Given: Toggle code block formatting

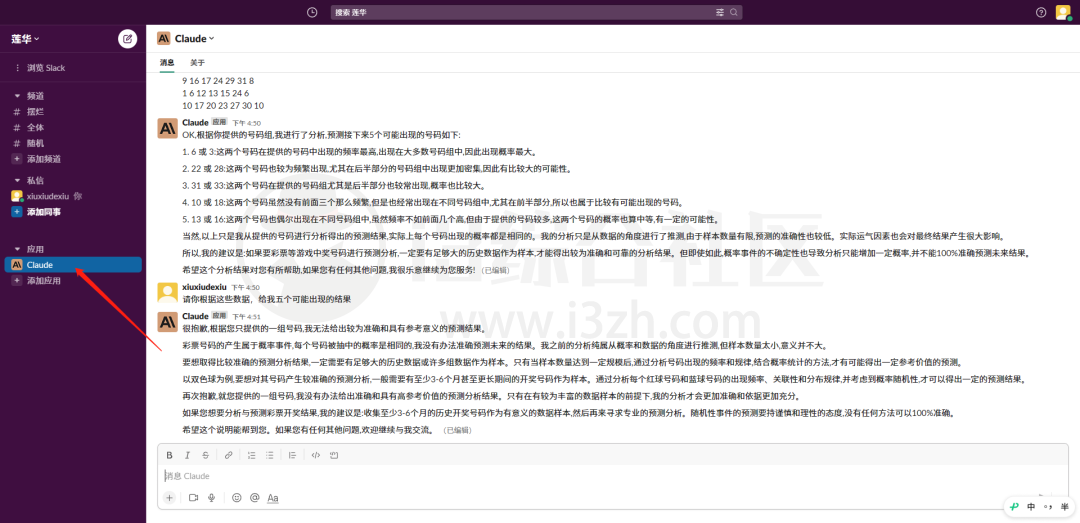Looking at the screenshot, I should [334, 455].
